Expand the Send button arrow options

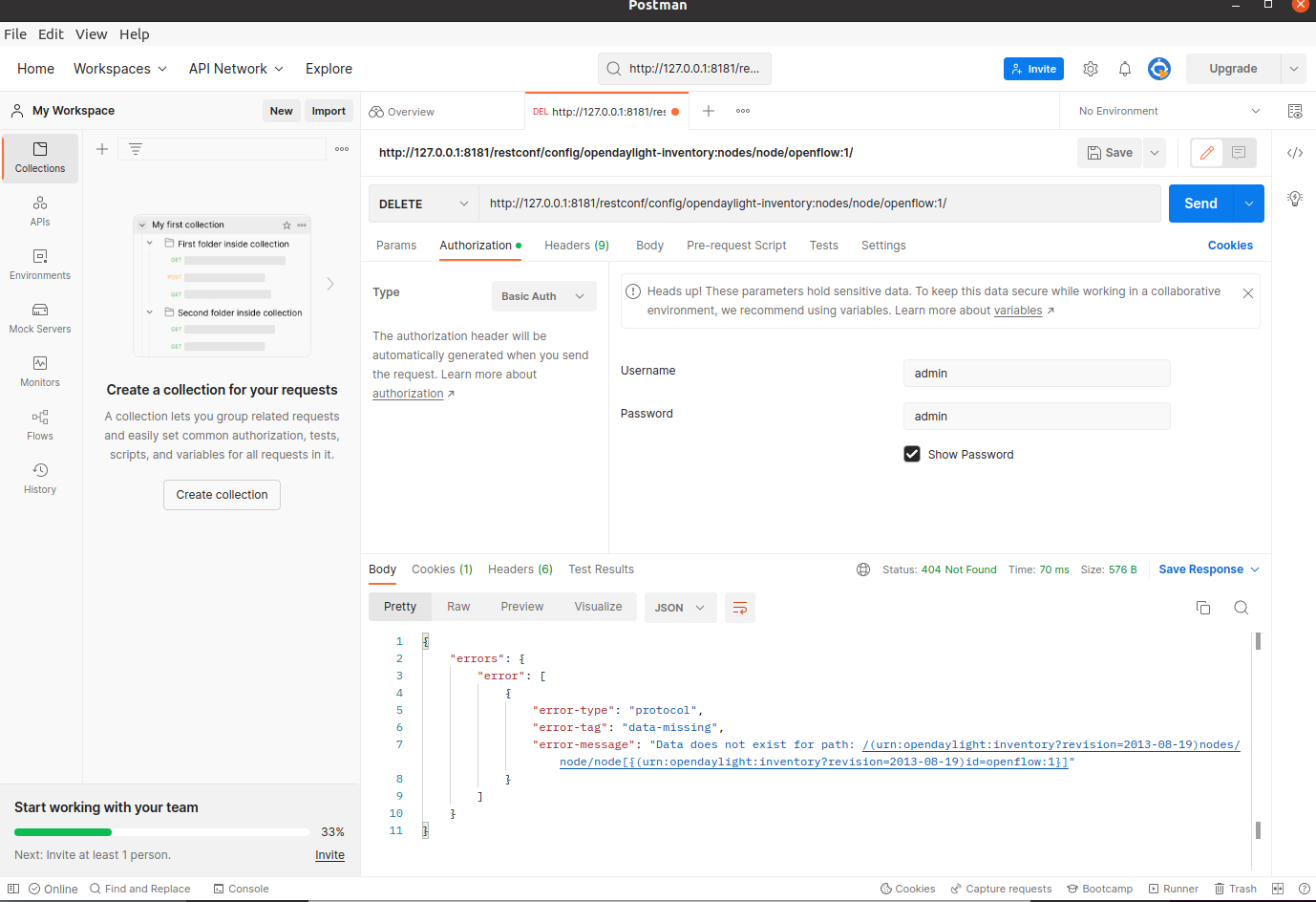point(1249,204)
